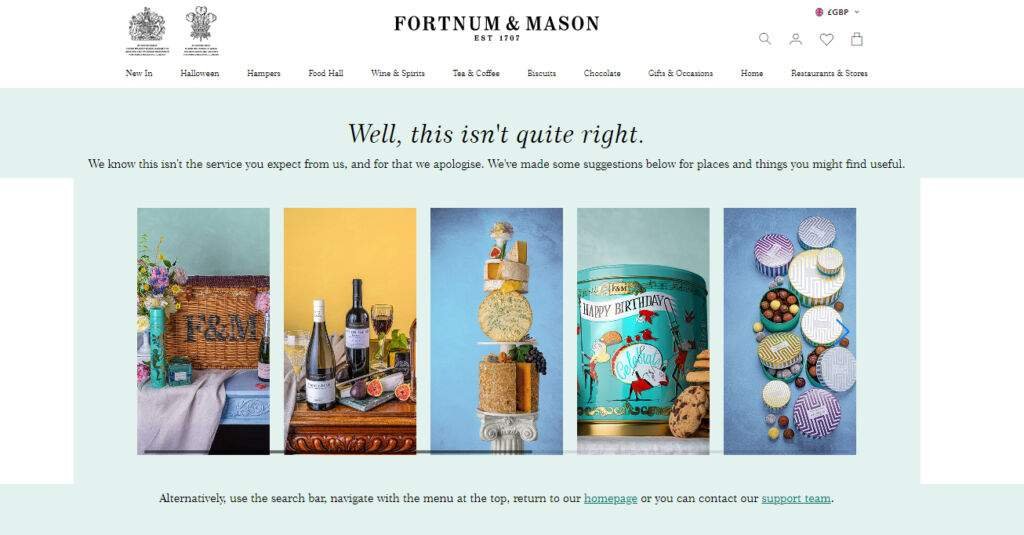The image size is (1024, 535).
Task: Click the royal warrant crest on the left
Action: pos(147,31)
